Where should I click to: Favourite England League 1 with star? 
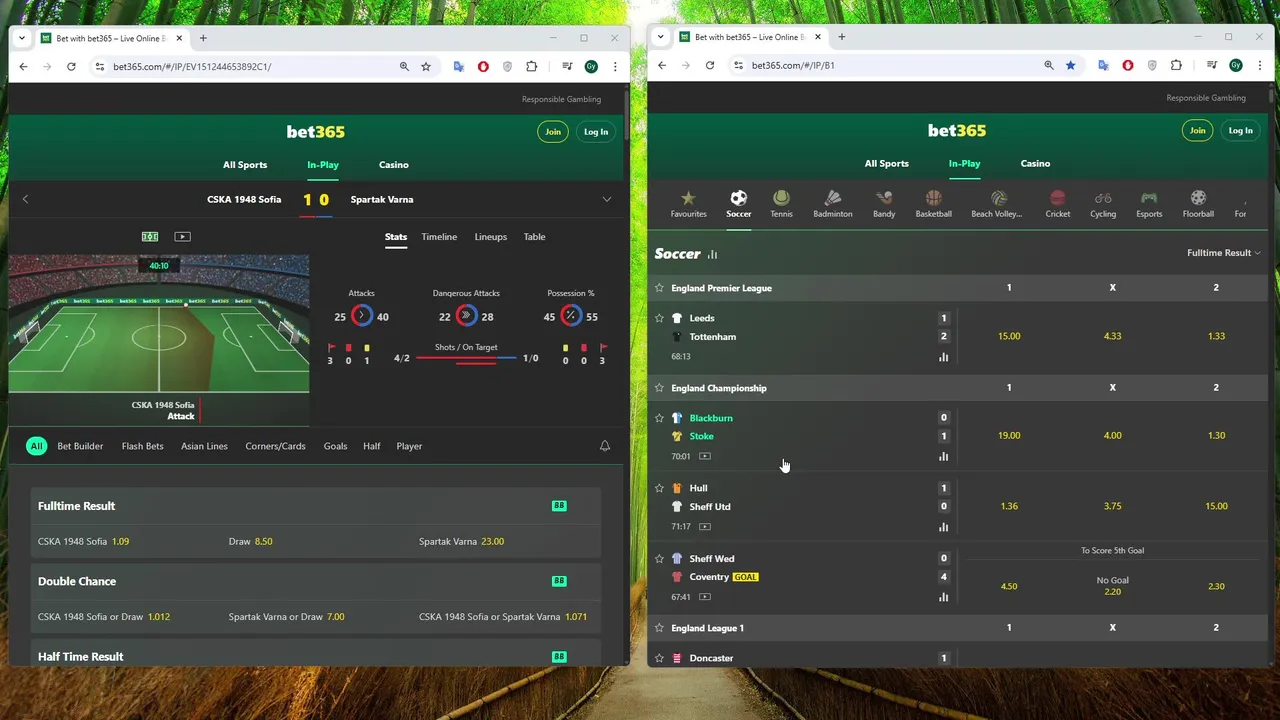659,628
